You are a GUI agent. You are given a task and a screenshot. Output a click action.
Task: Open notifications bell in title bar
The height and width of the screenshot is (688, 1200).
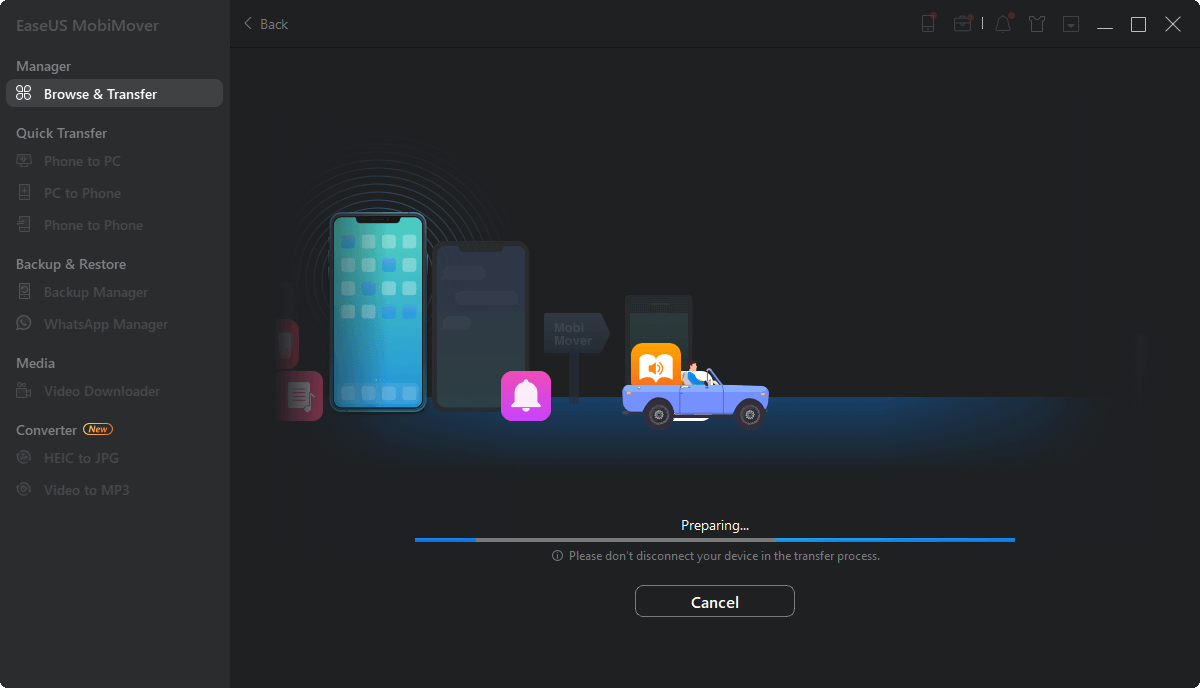coord(1003,24)
